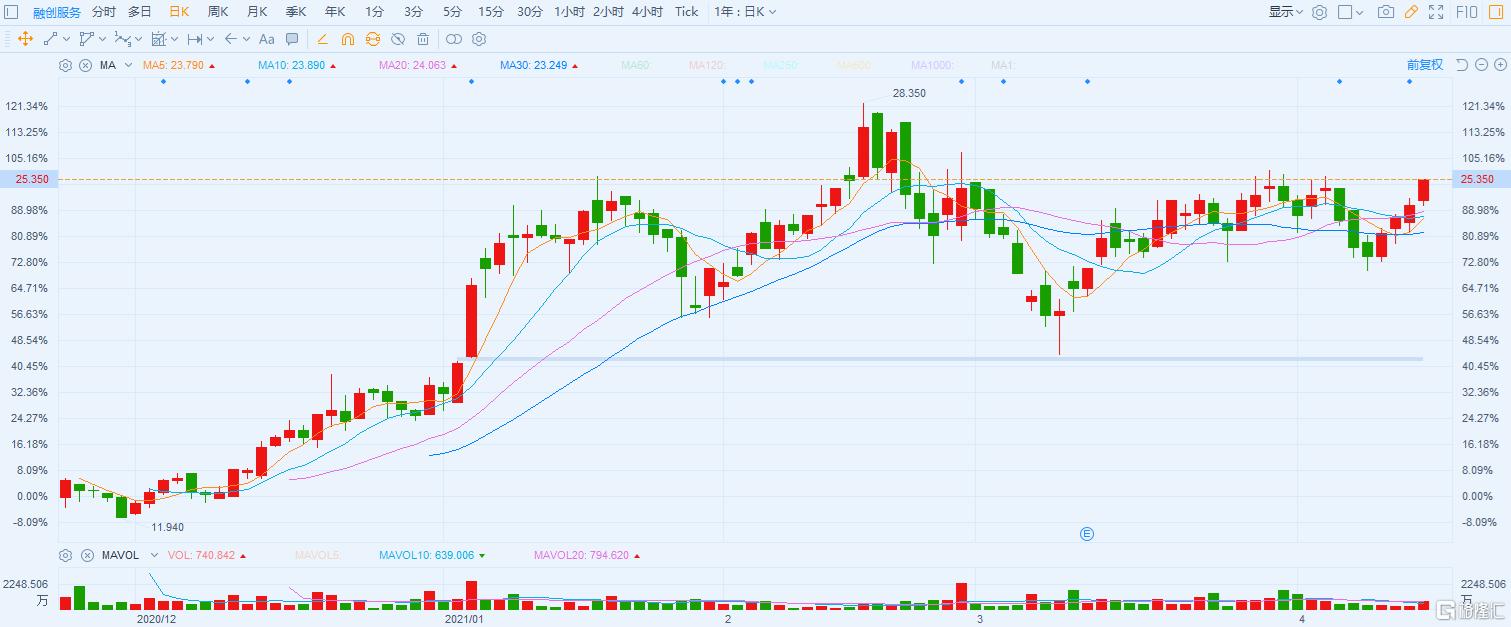Screen dimensions: 1511x627
Task: Take a chart screenshot with camera icon
Action: 1385,12
